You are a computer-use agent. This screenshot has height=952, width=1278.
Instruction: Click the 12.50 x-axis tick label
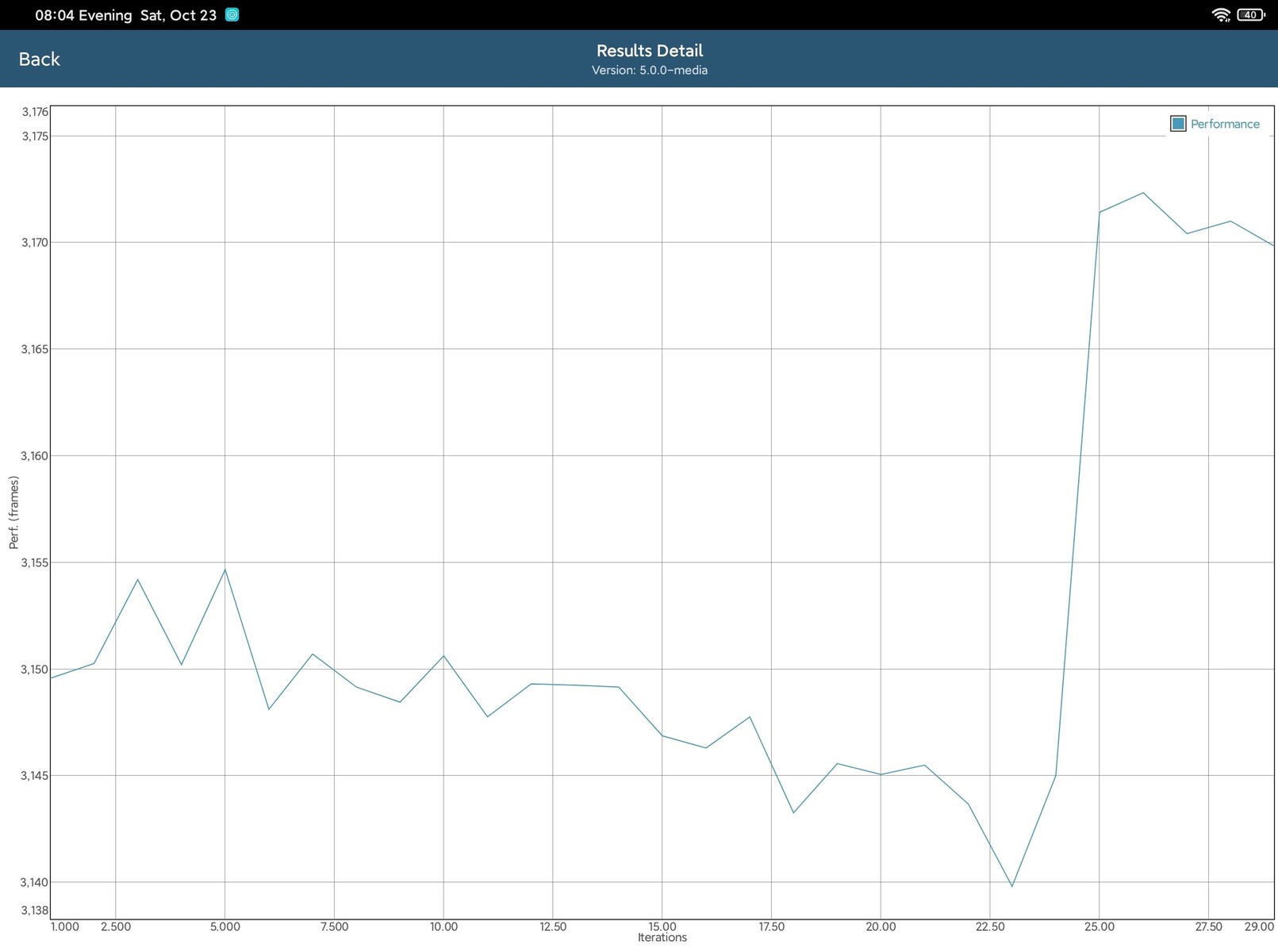coord(553,927)
